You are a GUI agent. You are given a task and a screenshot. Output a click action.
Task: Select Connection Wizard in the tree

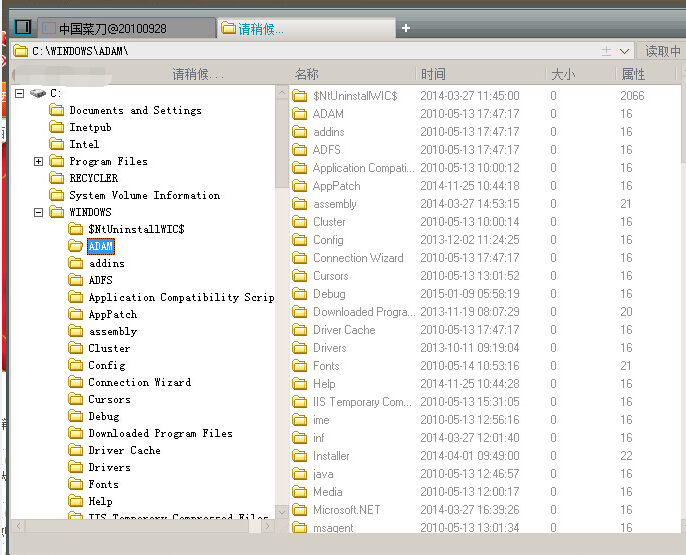click(x=140, y=382)
